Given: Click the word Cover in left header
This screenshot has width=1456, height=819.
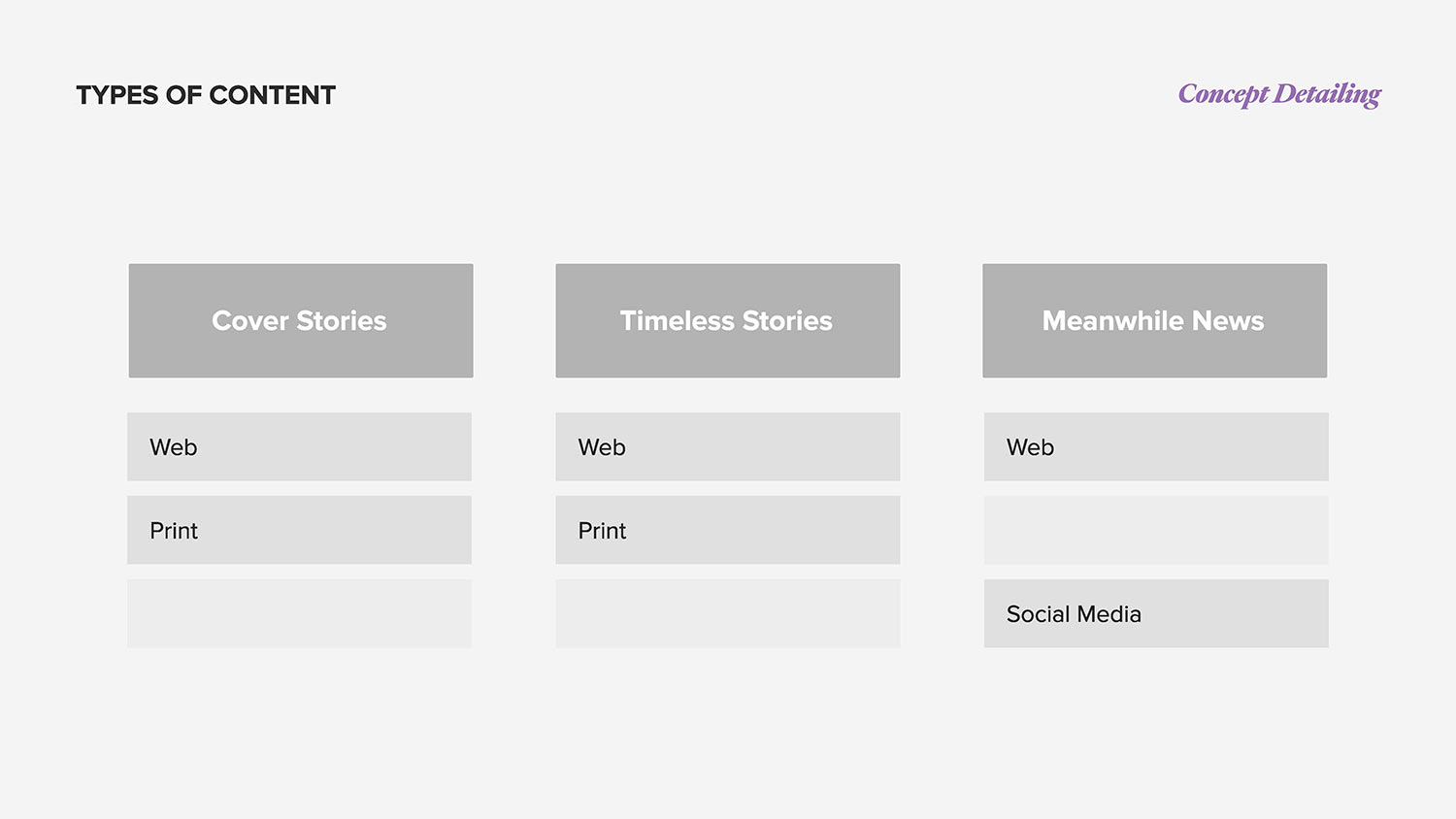Looking at the screenshot, I should pyautogui.click(x=250, y=321).
